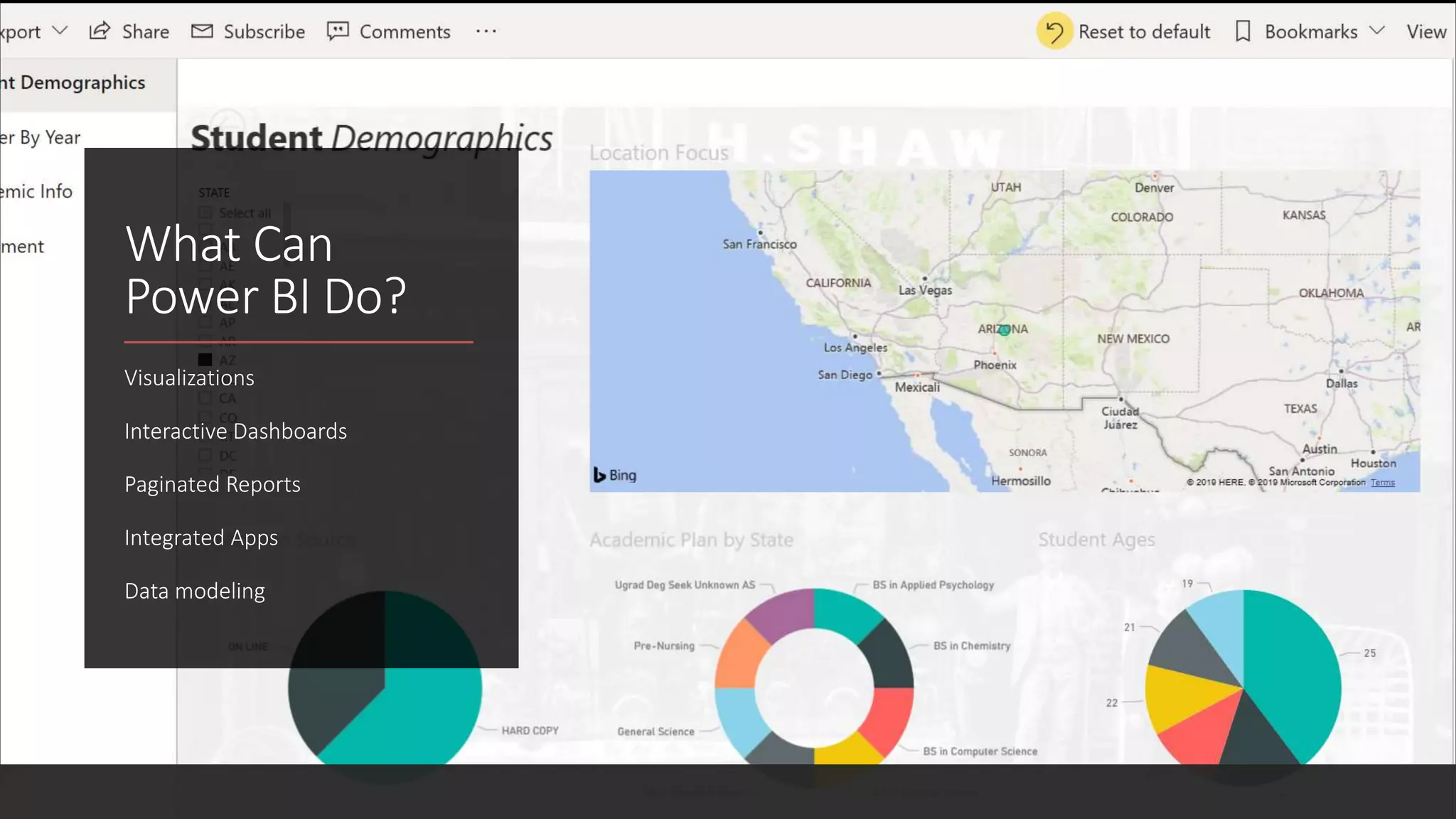Click the orange Pre-Nursing donut segment
This screenshot has width=1456, height=819.
coord(739,655)
